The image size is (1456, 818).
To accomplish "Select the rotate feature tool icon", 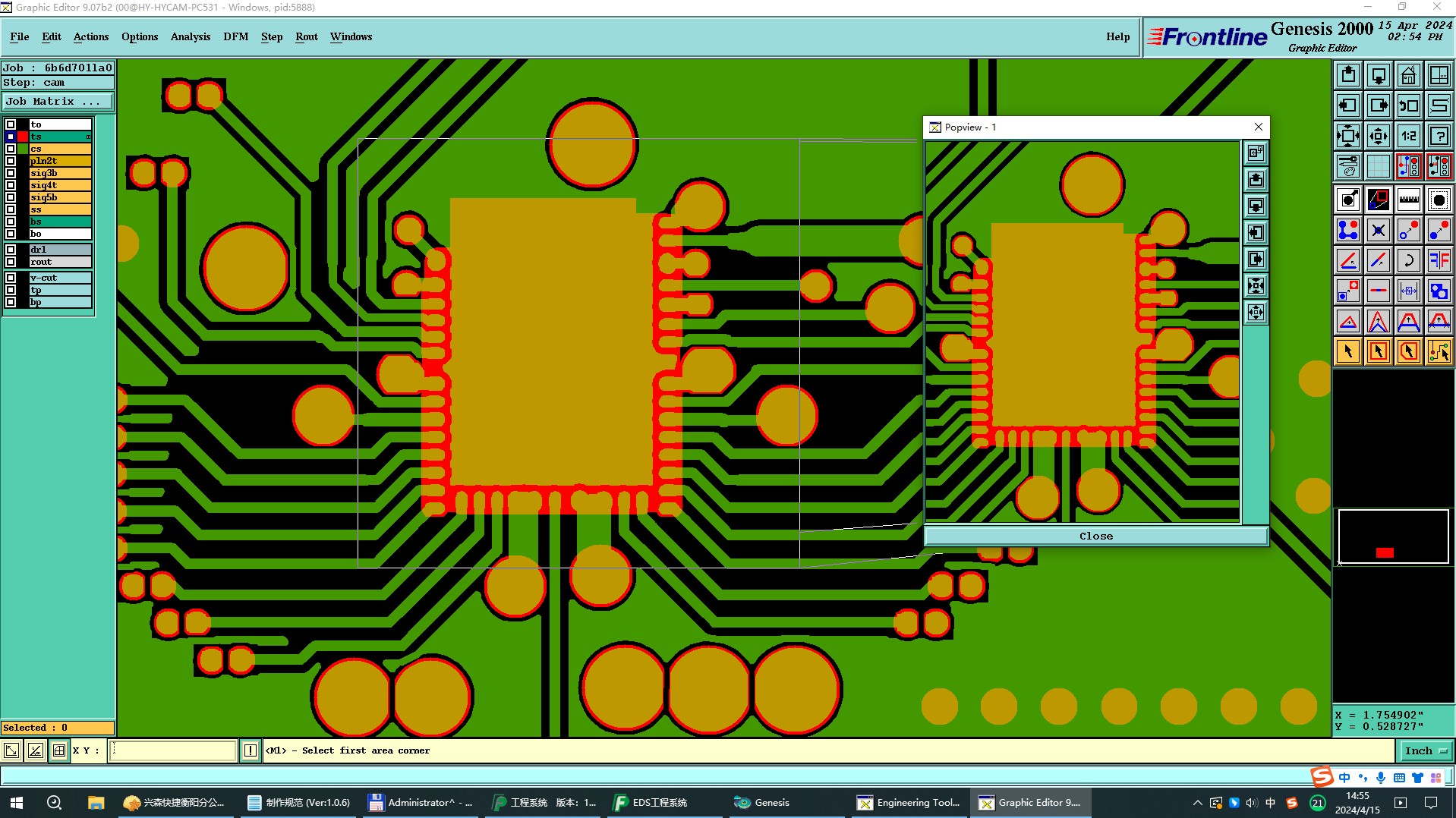I will [1408, 260].
